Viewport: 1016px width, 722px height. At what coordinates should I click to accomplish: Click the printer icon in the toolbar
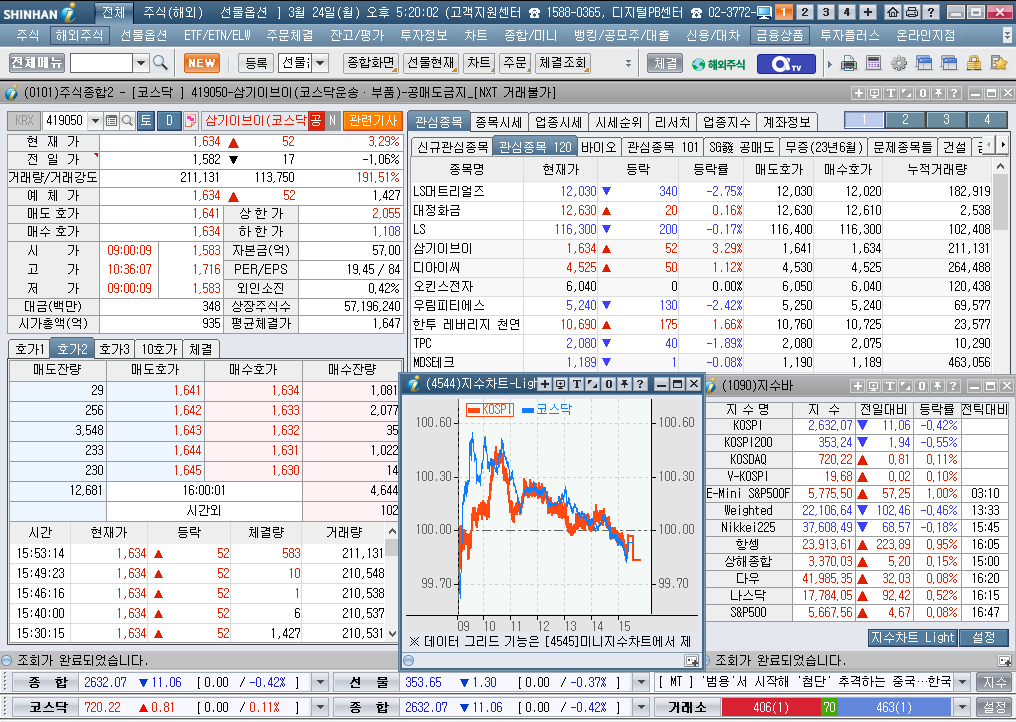point(848,64)
